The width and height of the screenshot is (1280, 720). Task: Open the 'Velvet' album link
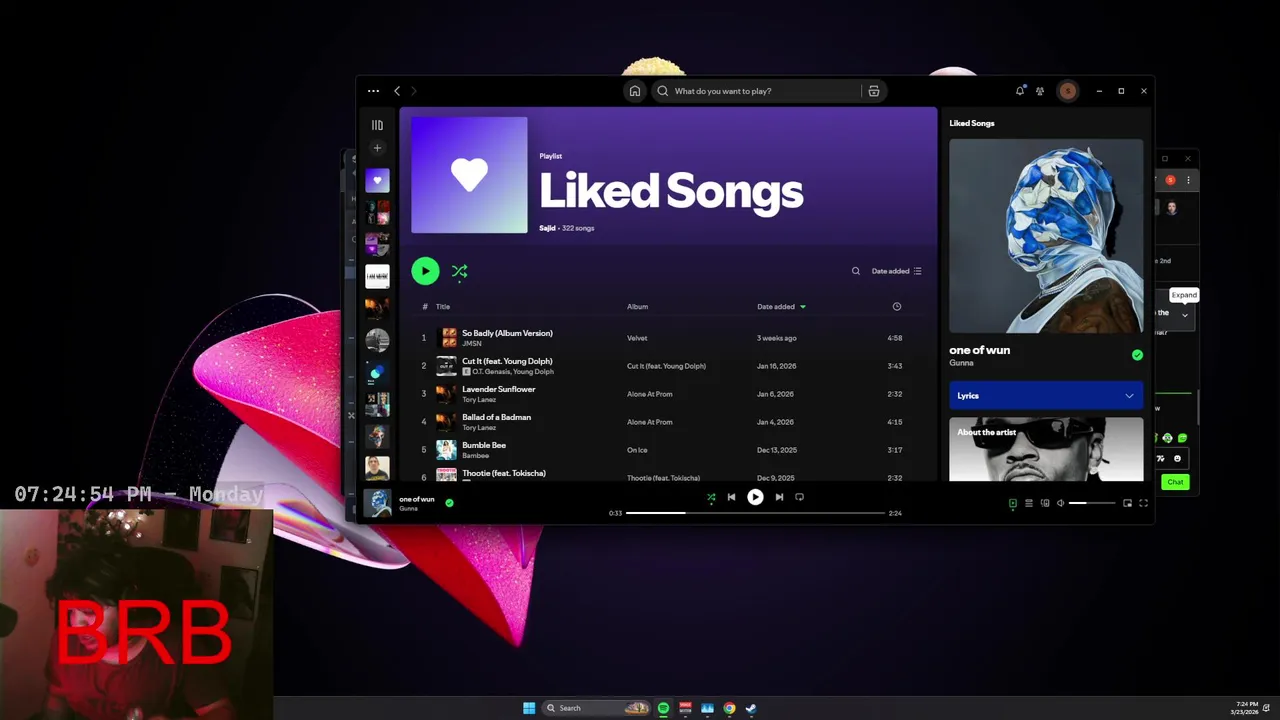(x=637, y=338)
